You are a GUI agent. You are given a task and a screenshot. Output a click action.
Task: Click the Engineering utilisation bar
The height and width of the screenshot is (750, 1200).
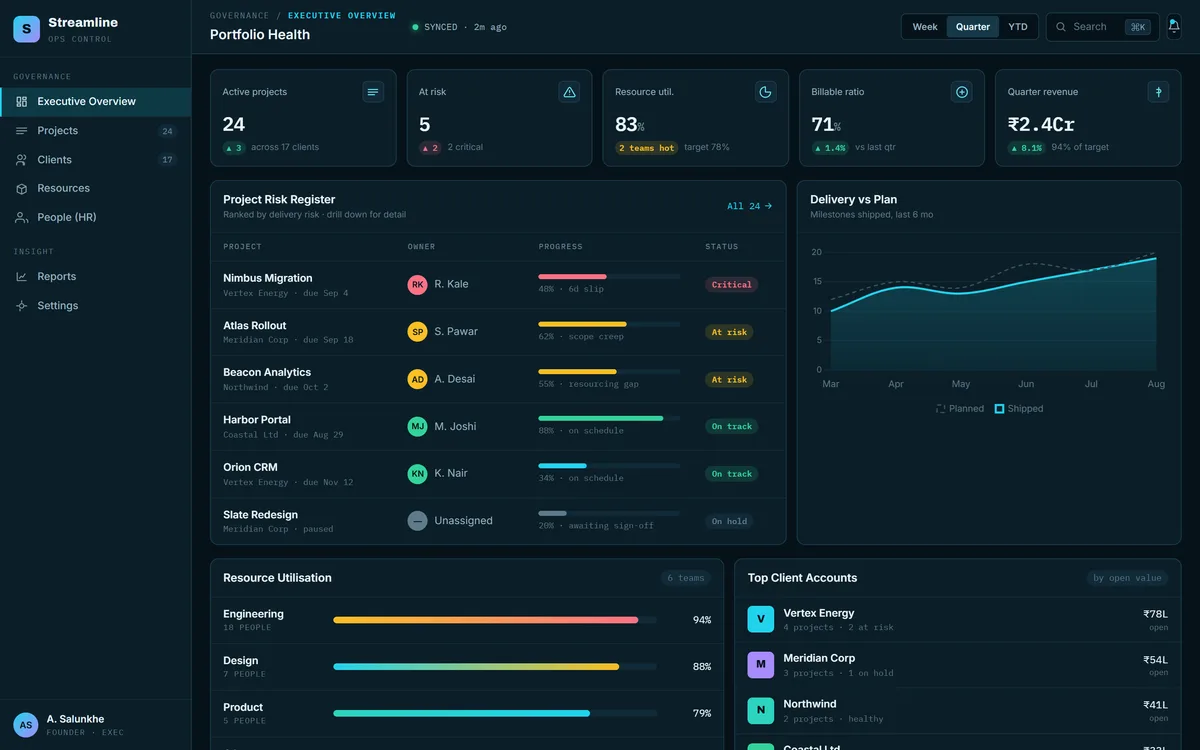click(495, 620)
